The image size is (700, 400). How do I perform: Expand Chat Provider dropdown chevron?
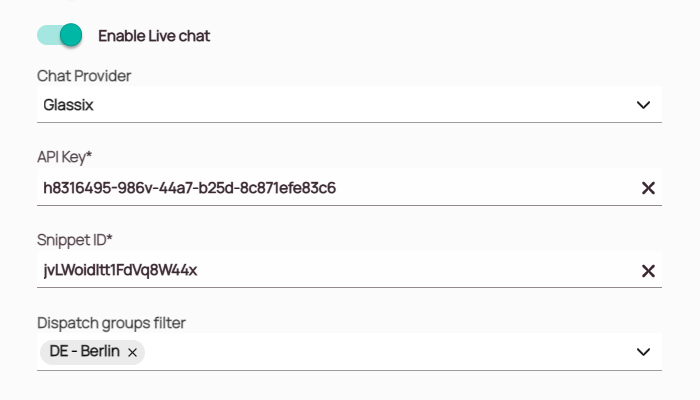pyautogui.click(x=644, y=104)
